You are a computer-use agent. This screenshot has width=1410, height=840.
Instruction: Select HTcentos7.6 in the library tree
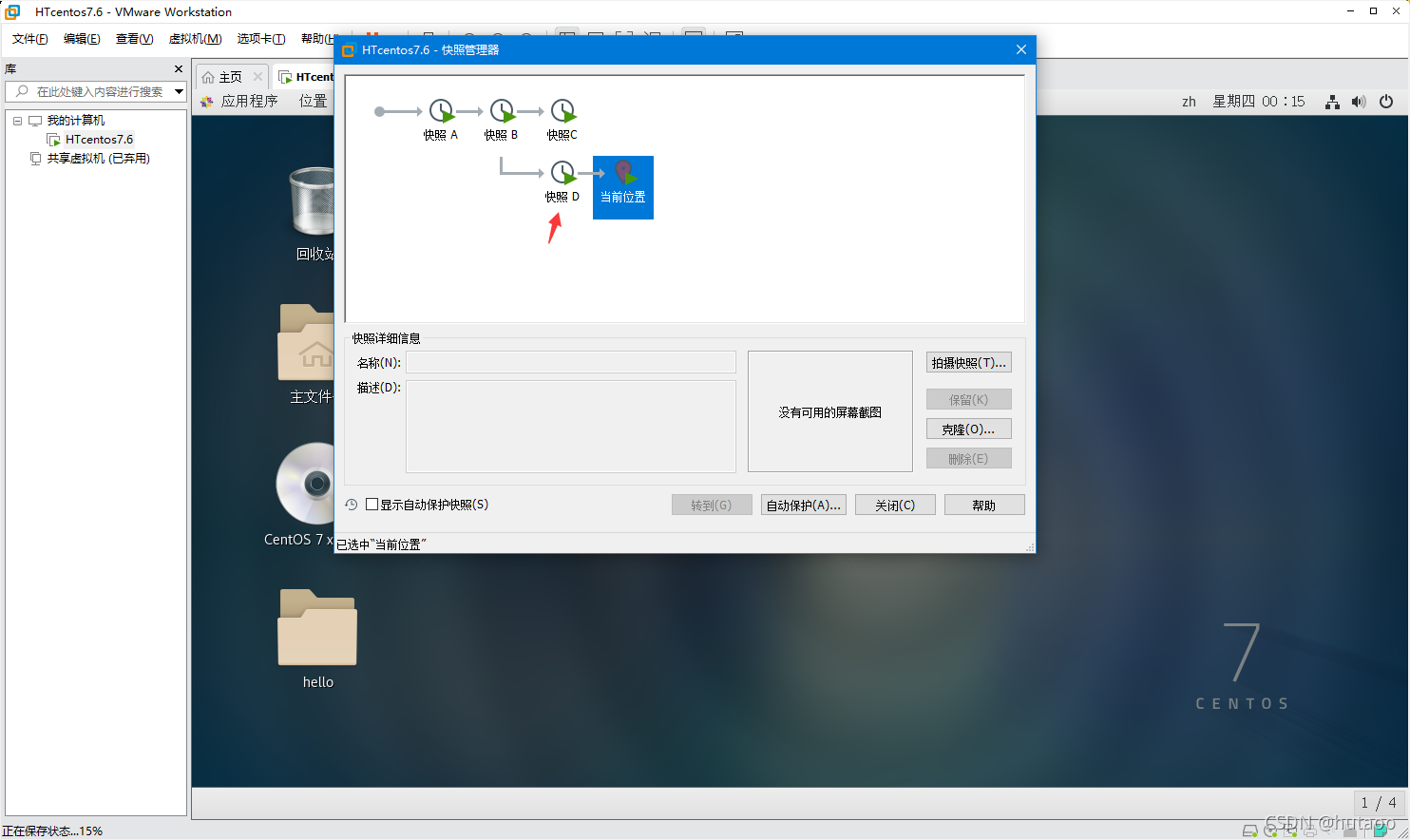[99, 140]
